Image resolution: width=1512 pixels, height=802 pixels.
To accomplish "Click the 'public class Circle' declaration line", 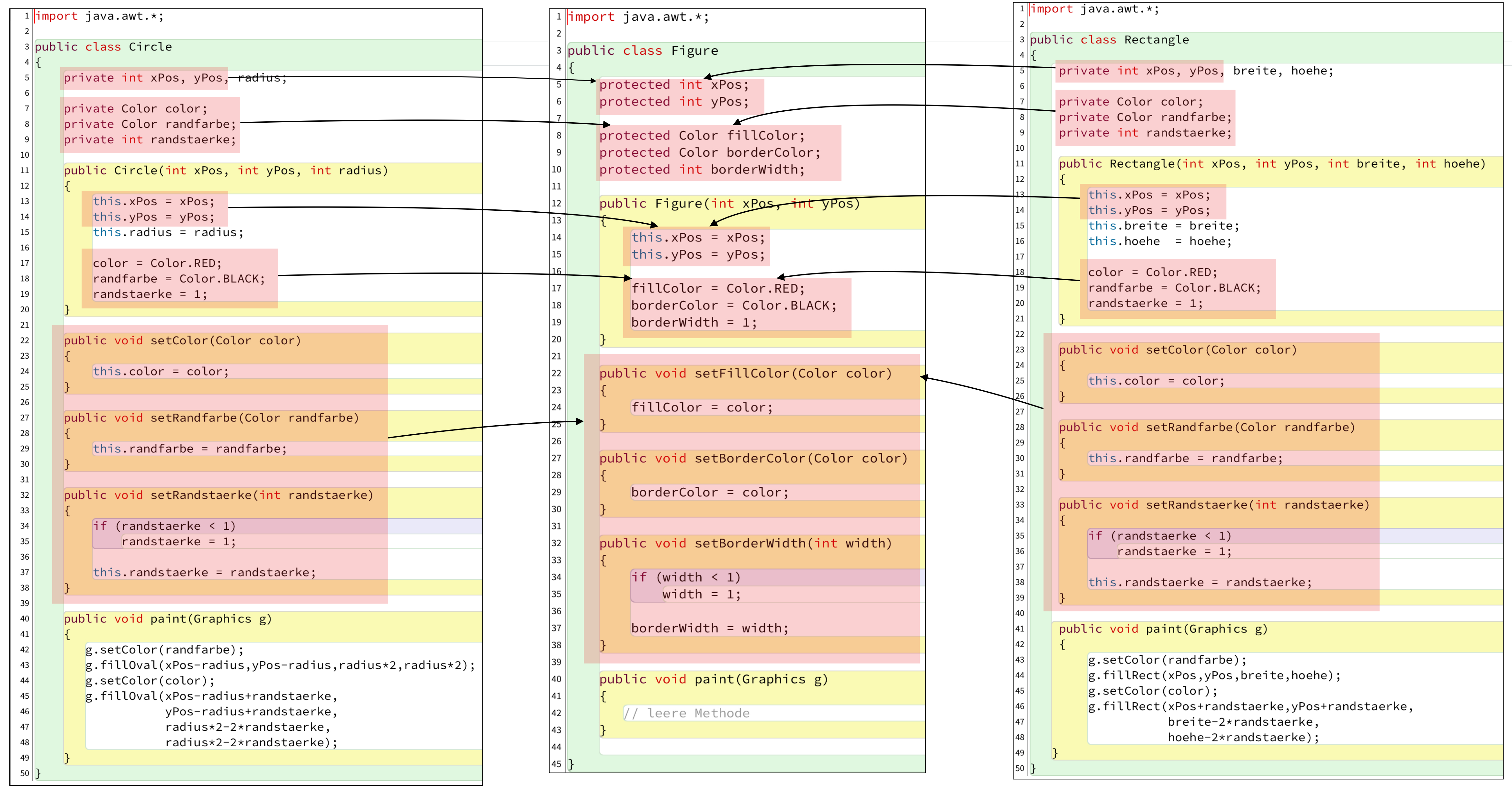I will (103, 47).
